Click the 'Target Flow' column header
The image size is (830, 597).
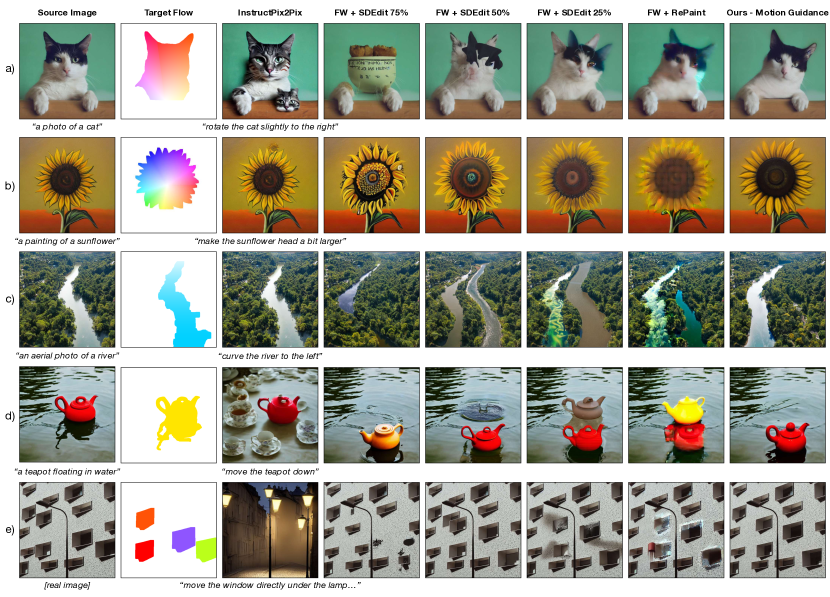[169, 12]
